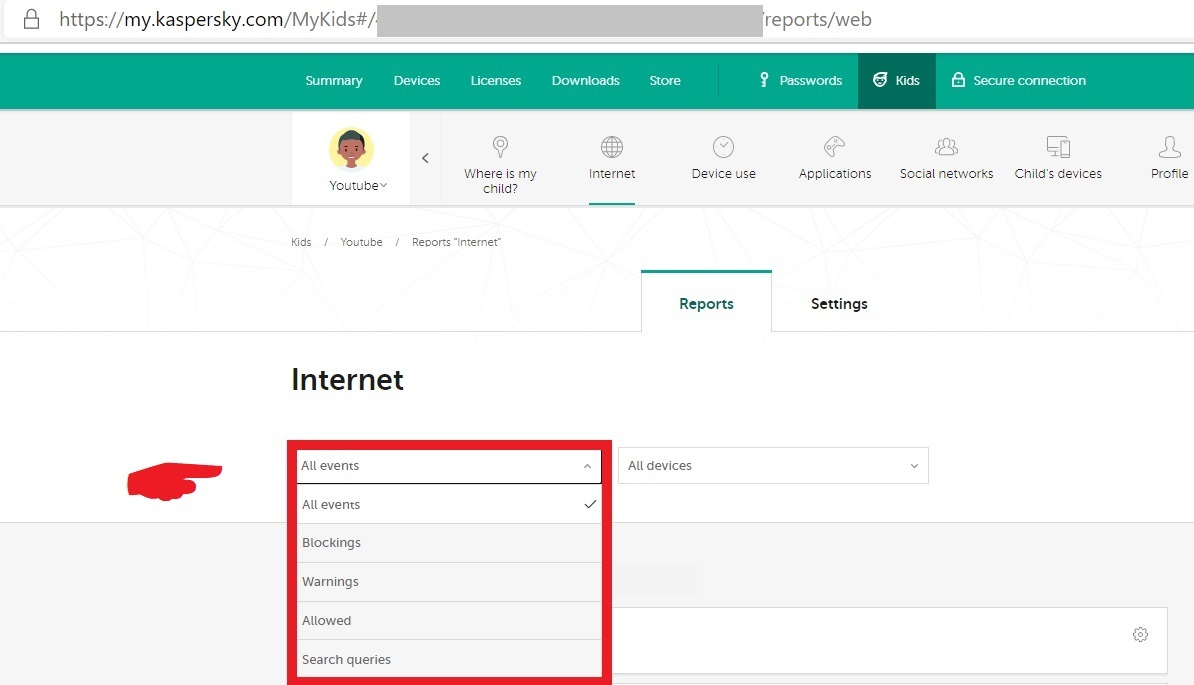
Task: Select Search queries filter option
Action: (x=449, y=659)
